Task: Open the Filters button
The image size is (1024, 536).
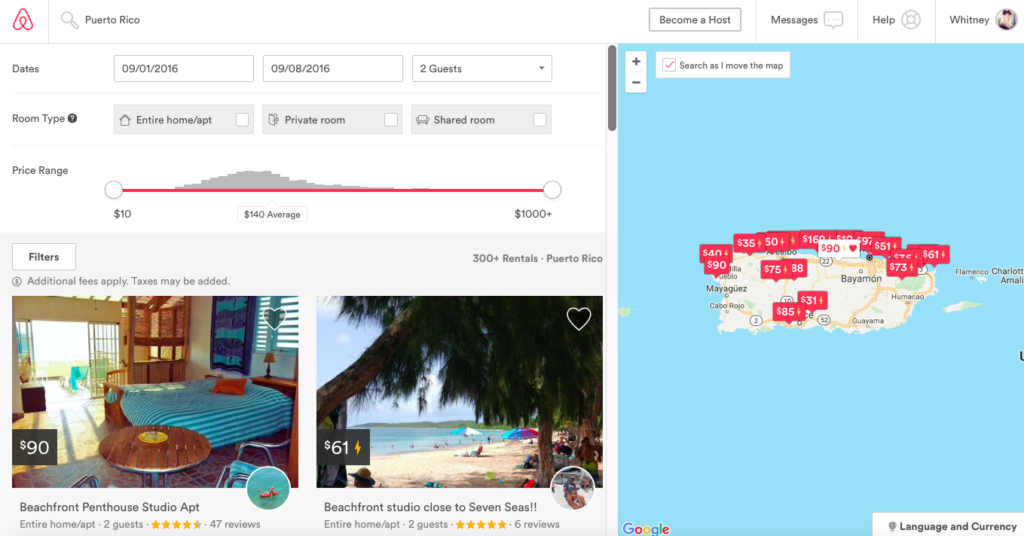Action: pyautogui.click(x=44, y=257)
